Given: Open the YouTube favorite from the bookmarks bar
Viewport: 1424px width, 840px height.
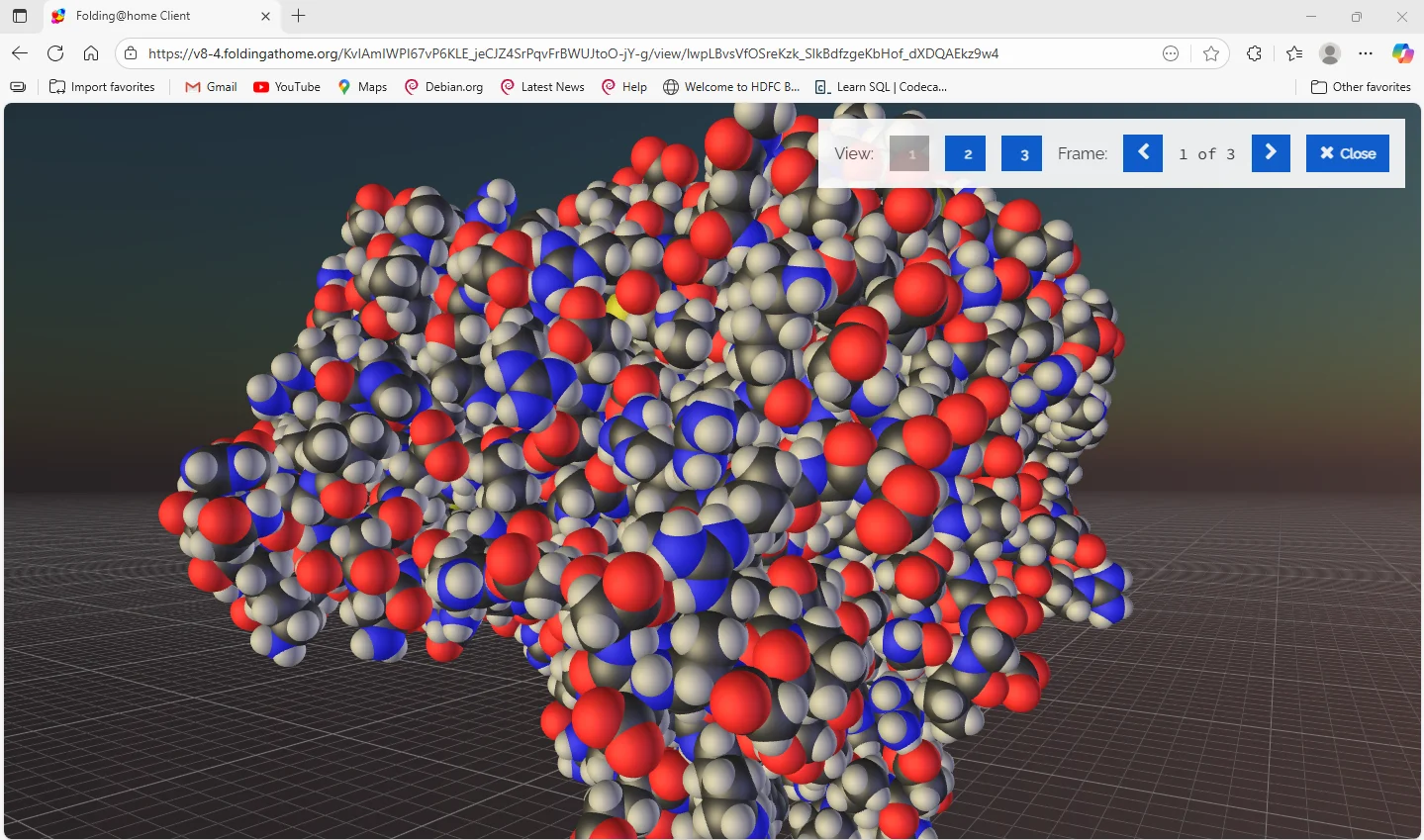Looking at the screenshot, I should (286, 87).
